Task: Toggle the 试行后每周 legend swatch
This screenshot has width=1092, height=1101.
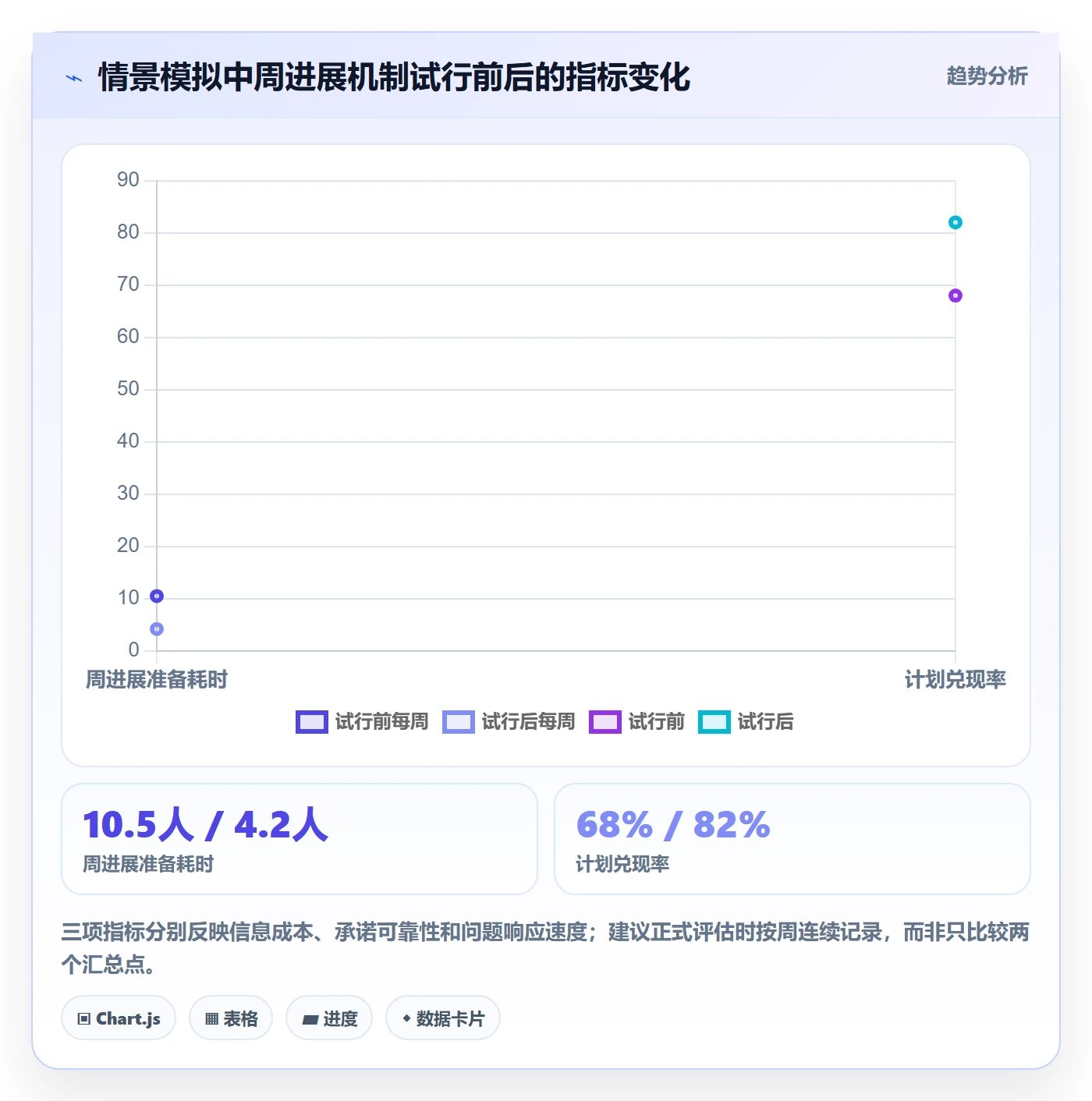Action: (459, 722)
